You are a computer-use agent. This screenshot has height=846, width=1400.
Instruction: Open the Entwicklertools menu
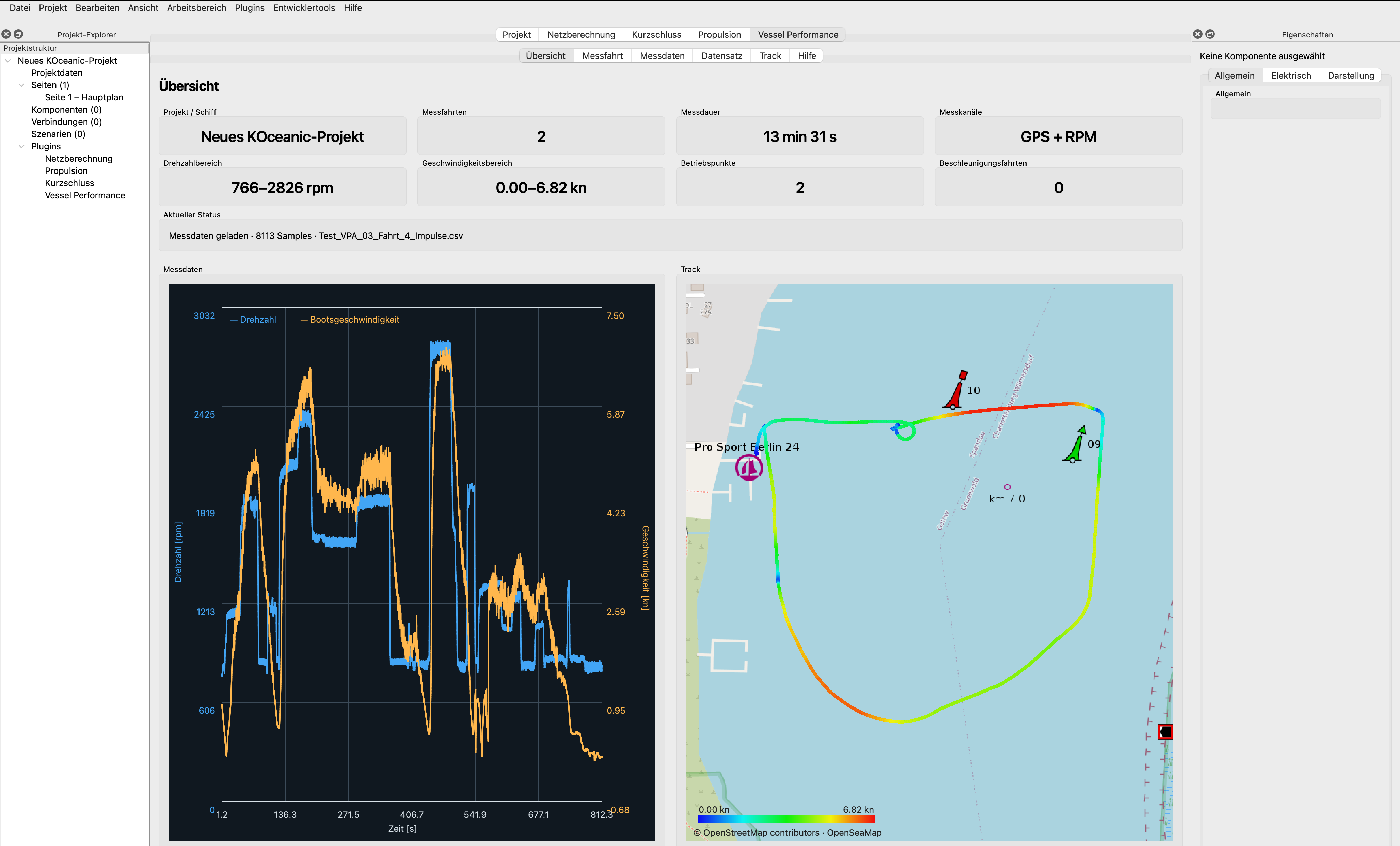pyautogui.click(x=304, y=8)
